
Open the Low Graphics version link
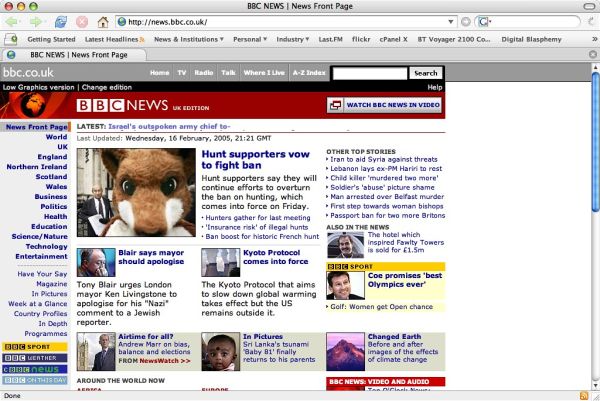[x=38, y=87]
